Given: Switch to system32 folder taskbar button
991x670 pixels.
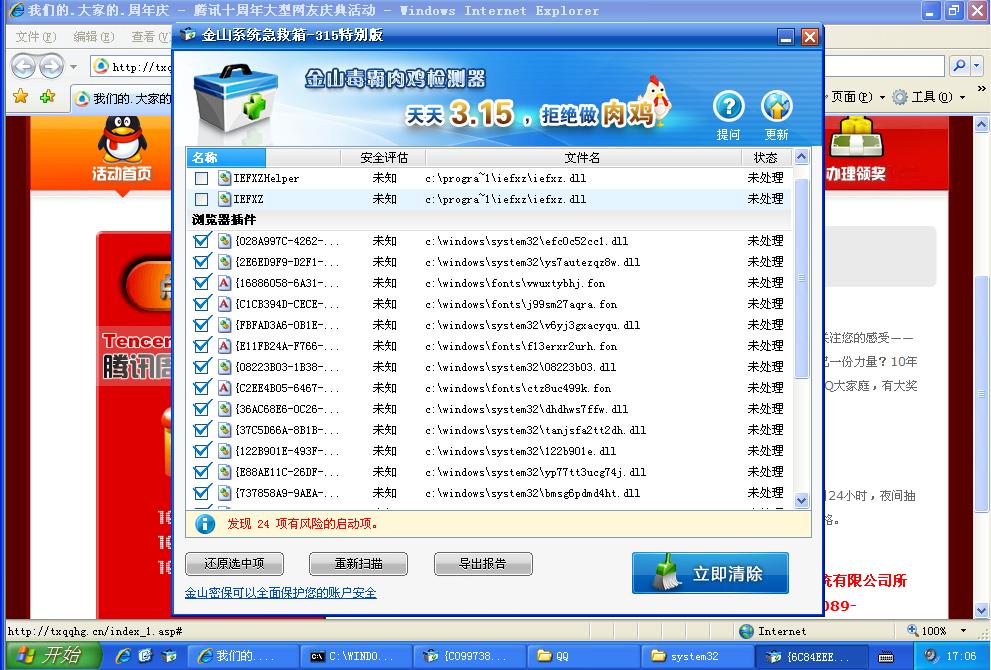Looking at the screenshot, I should pyautogui.click(x=695, y=656).
